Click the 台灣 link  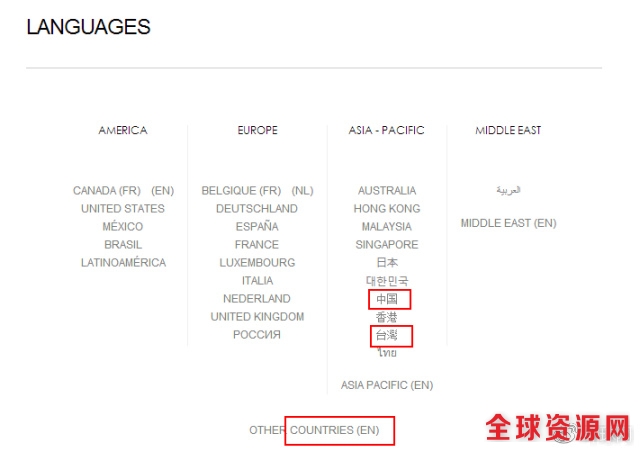point(387,335)
